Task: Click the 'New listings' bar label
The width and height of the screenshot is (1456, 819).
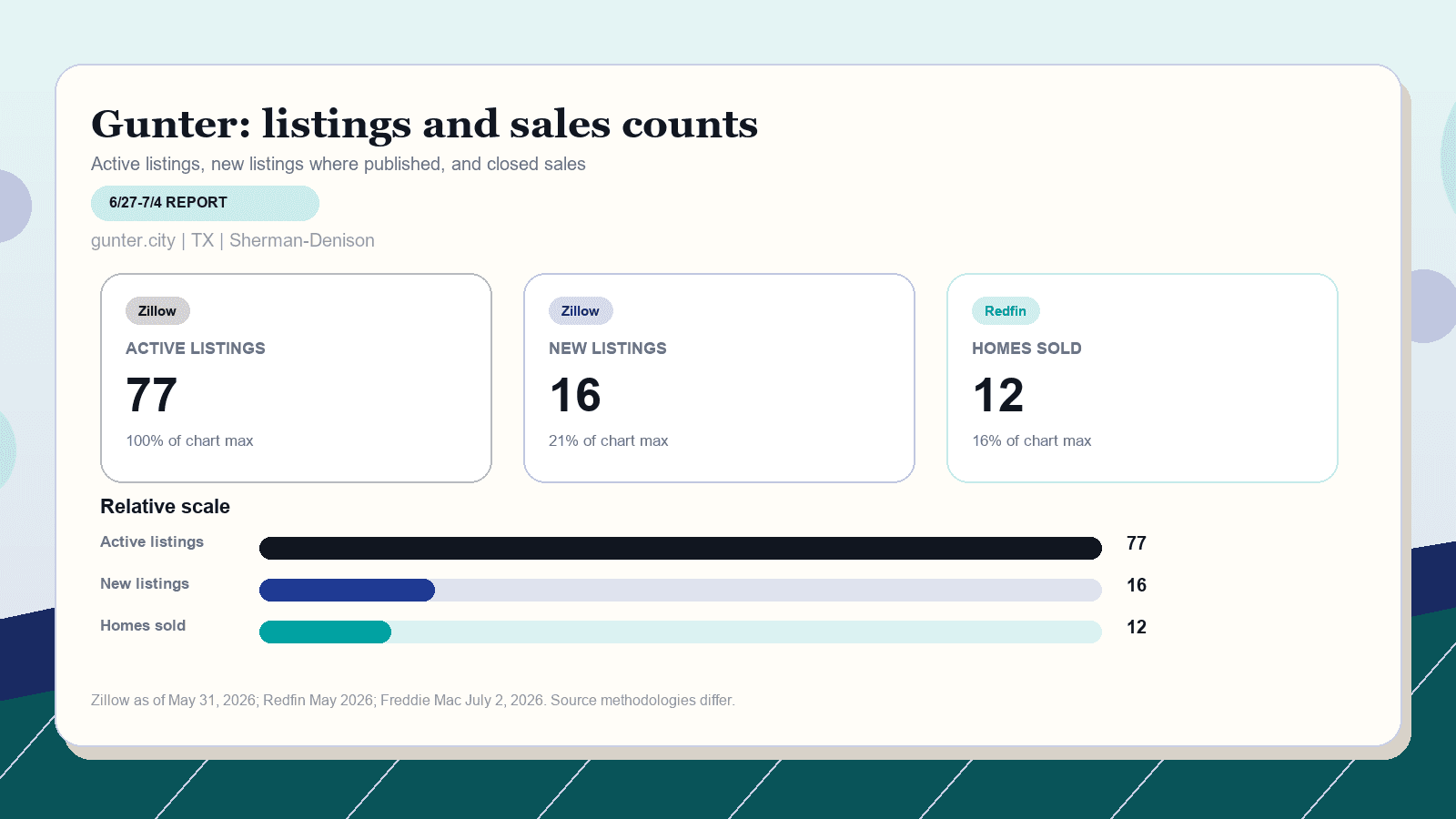Action: [x=145, y=583]
